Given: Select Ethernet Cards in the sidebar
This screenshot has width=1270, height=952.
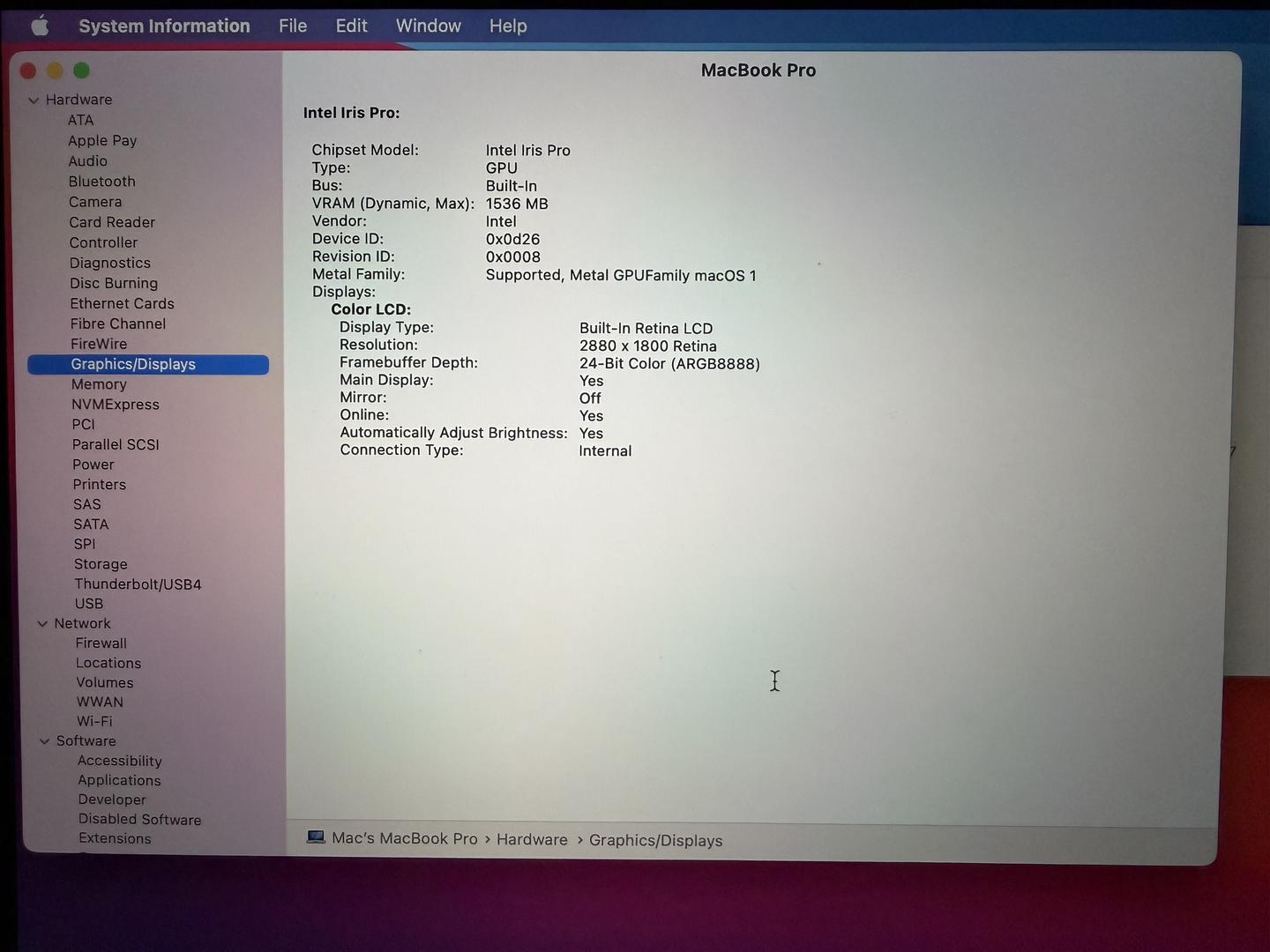Looking at the screenshot, I should tap(123, 303).
